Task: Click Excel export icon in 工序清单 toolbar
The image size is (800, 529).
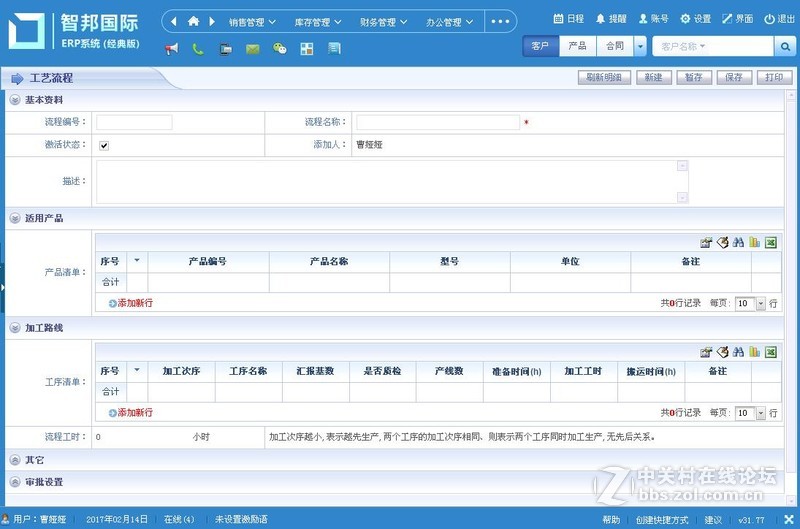Action: tap(771, 352)
